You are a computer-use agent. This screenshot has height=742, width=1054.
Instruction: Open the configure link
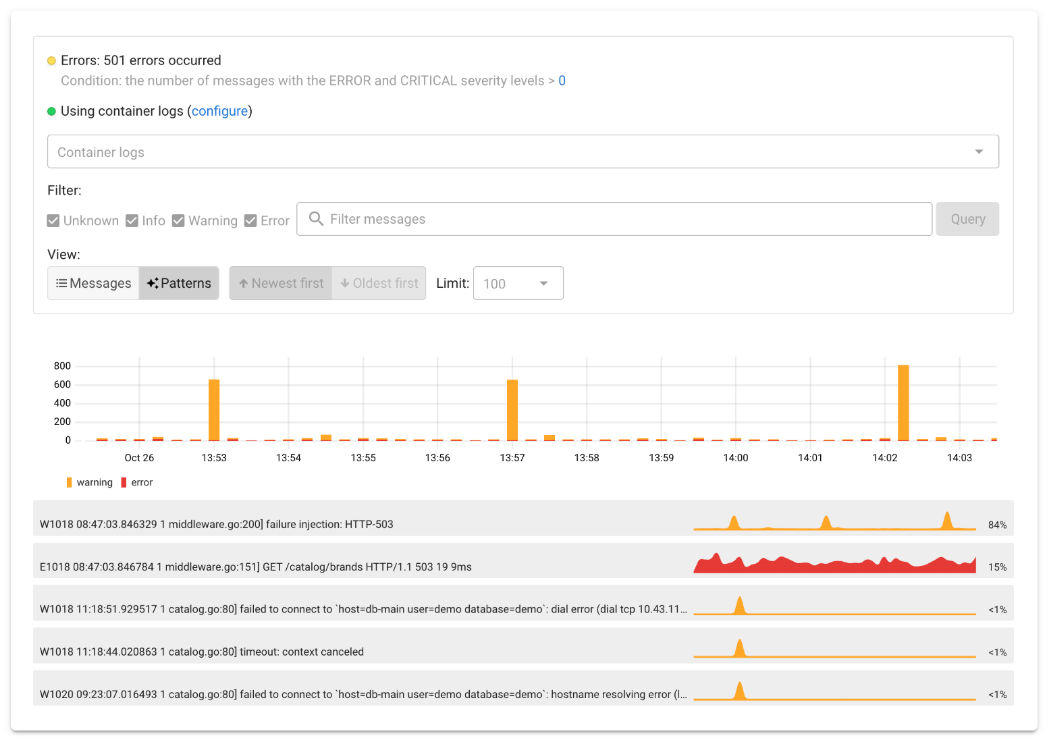[x=220, y=111]
